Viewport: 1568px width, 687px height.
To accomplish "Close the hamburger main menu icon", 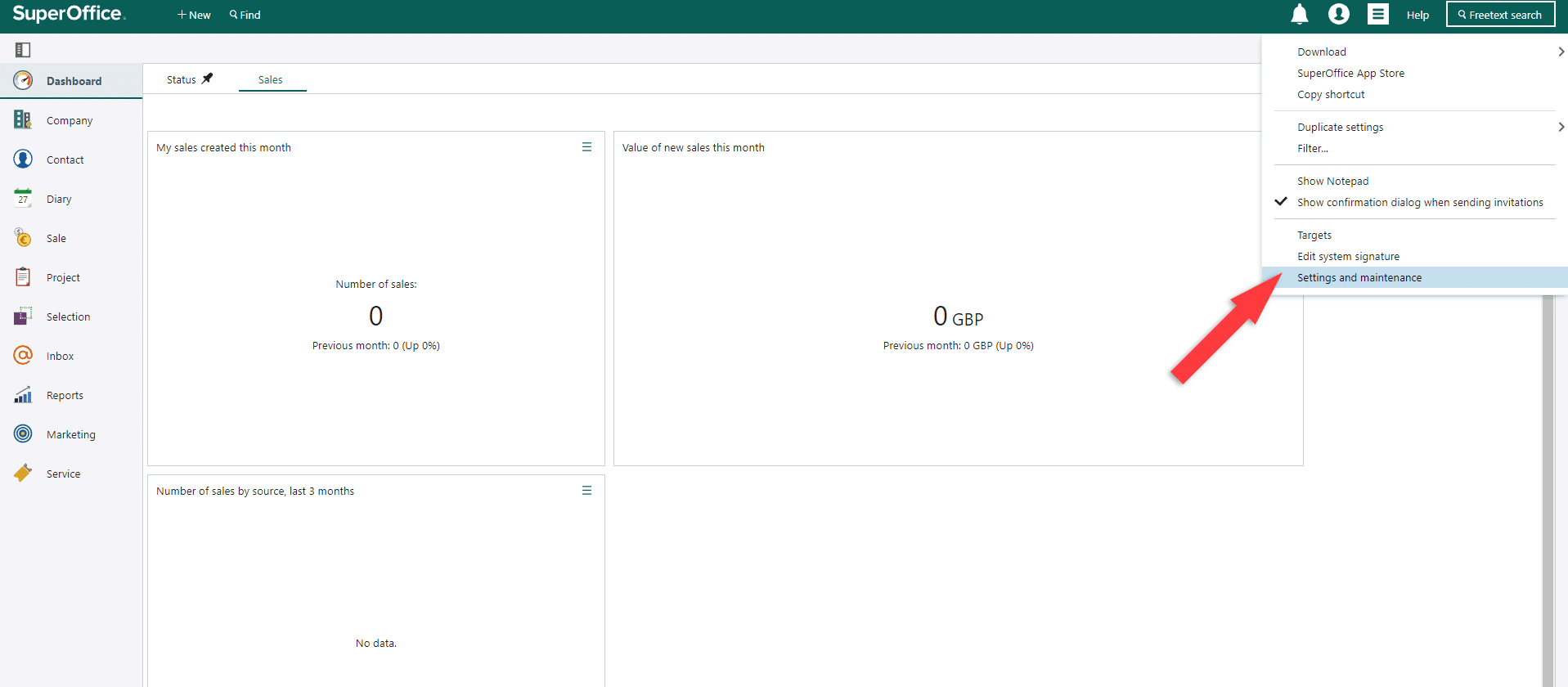I will 1378,15.
